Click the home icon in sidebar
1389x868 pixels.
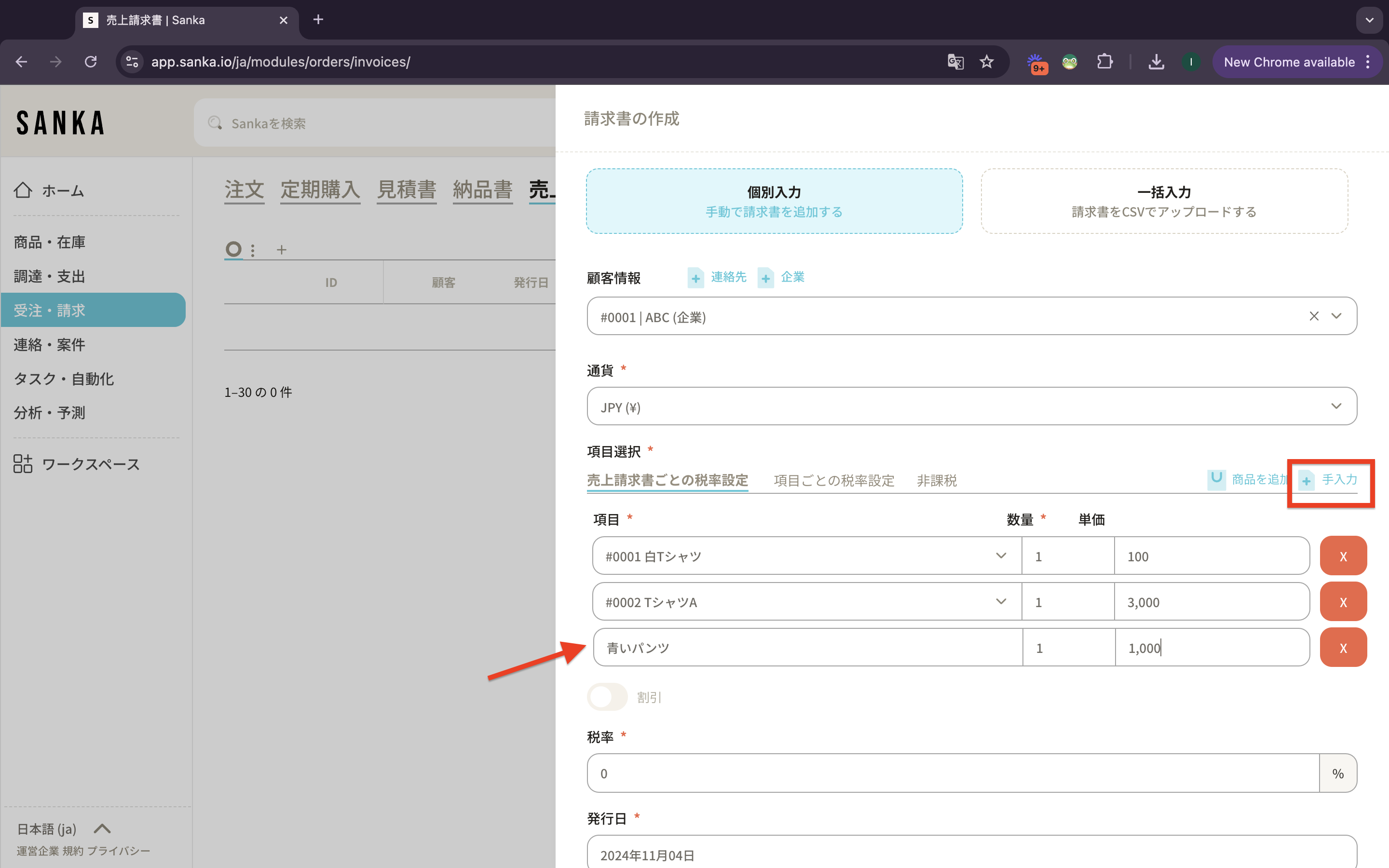click(23, 190)
